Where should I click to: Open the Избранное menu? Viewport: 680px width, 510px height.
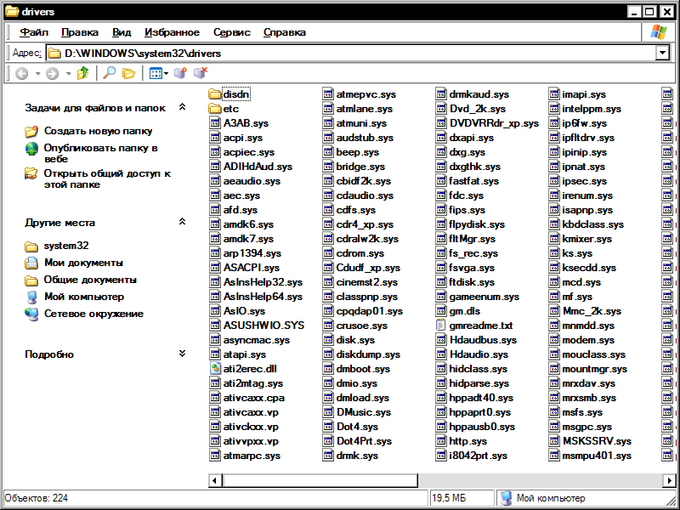click(x=172, y=33)
